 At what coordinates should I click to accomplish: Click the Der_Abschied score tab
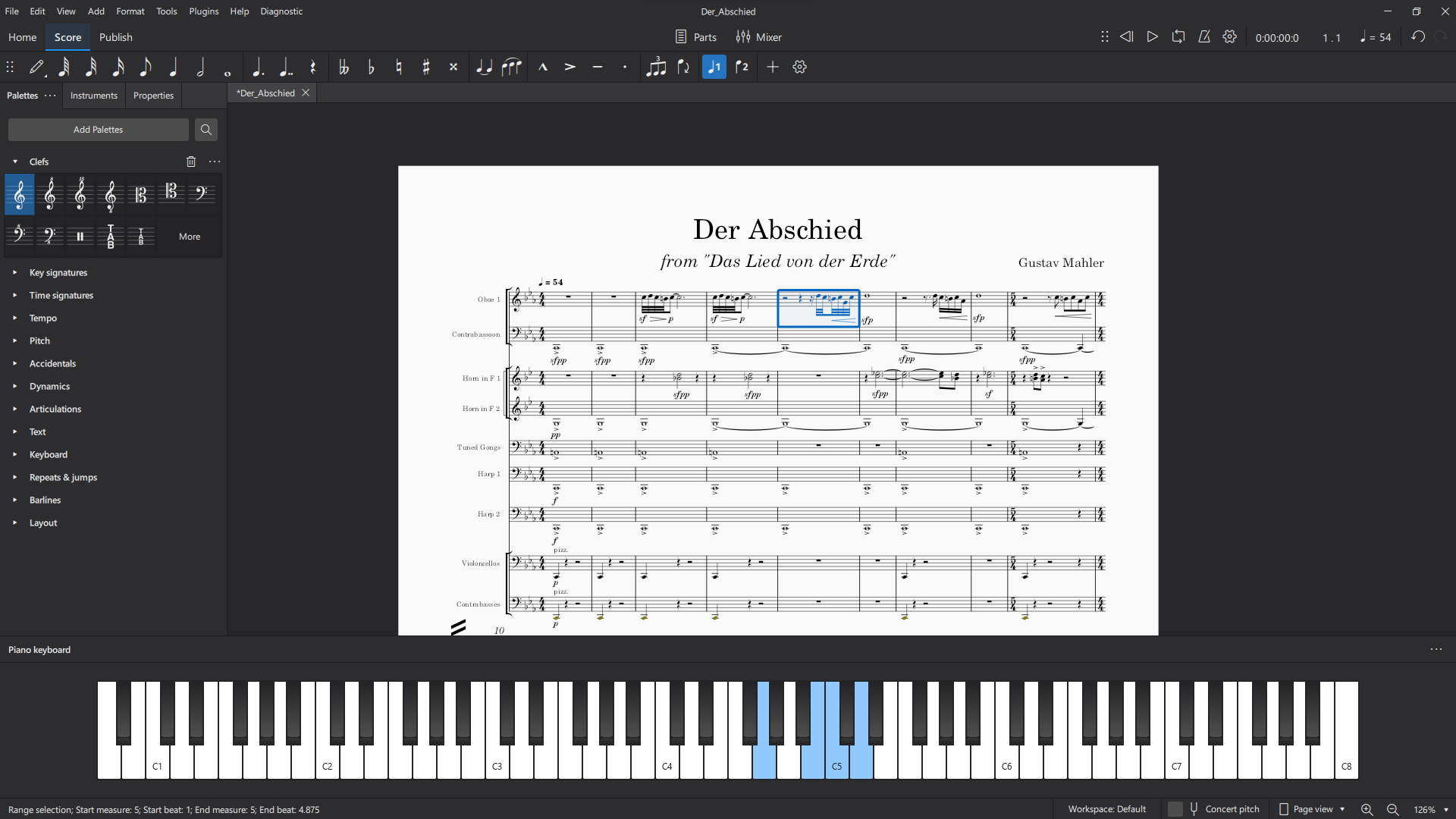[265, 92]
